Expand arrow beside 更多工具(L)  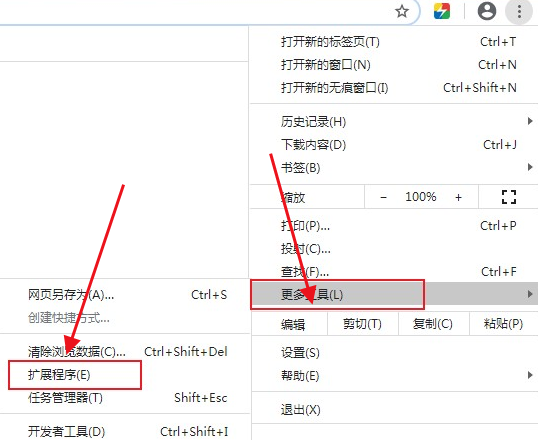(530, 294)
